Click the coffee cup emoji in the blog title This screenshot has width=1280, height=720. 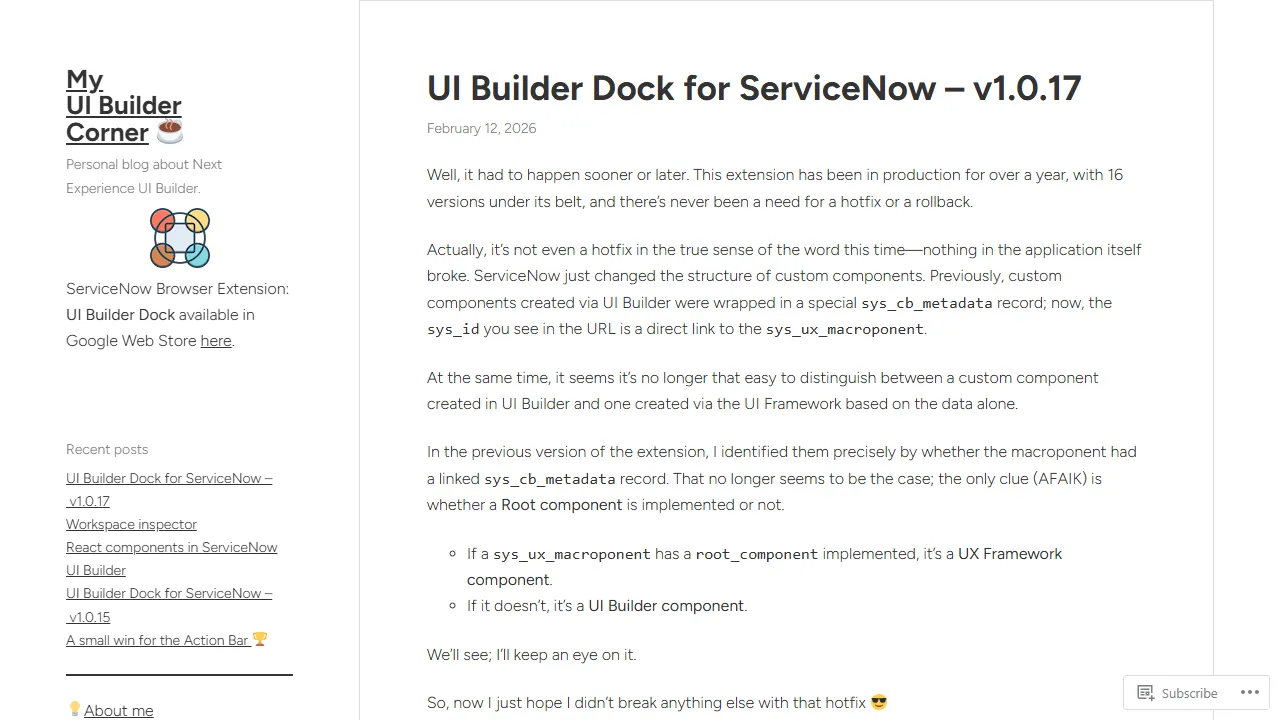[168, 130]
